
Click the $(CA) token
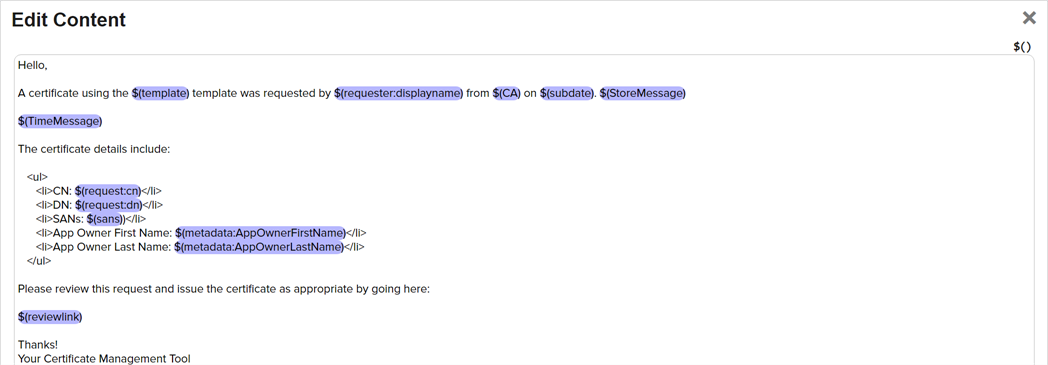(x=507, y=93)
